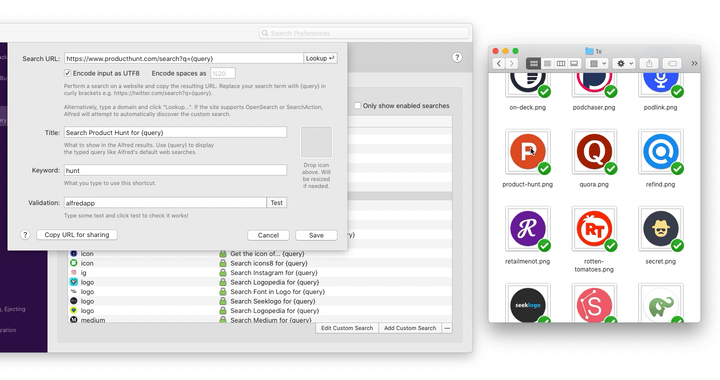
Task: Select Search Font in Logo row text
Action: (277, 291)
